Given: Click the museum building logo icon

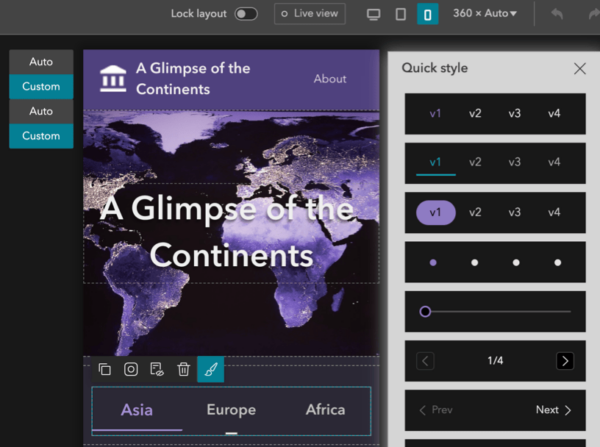Looking at the screenshot, I should (x=113, y=78).
